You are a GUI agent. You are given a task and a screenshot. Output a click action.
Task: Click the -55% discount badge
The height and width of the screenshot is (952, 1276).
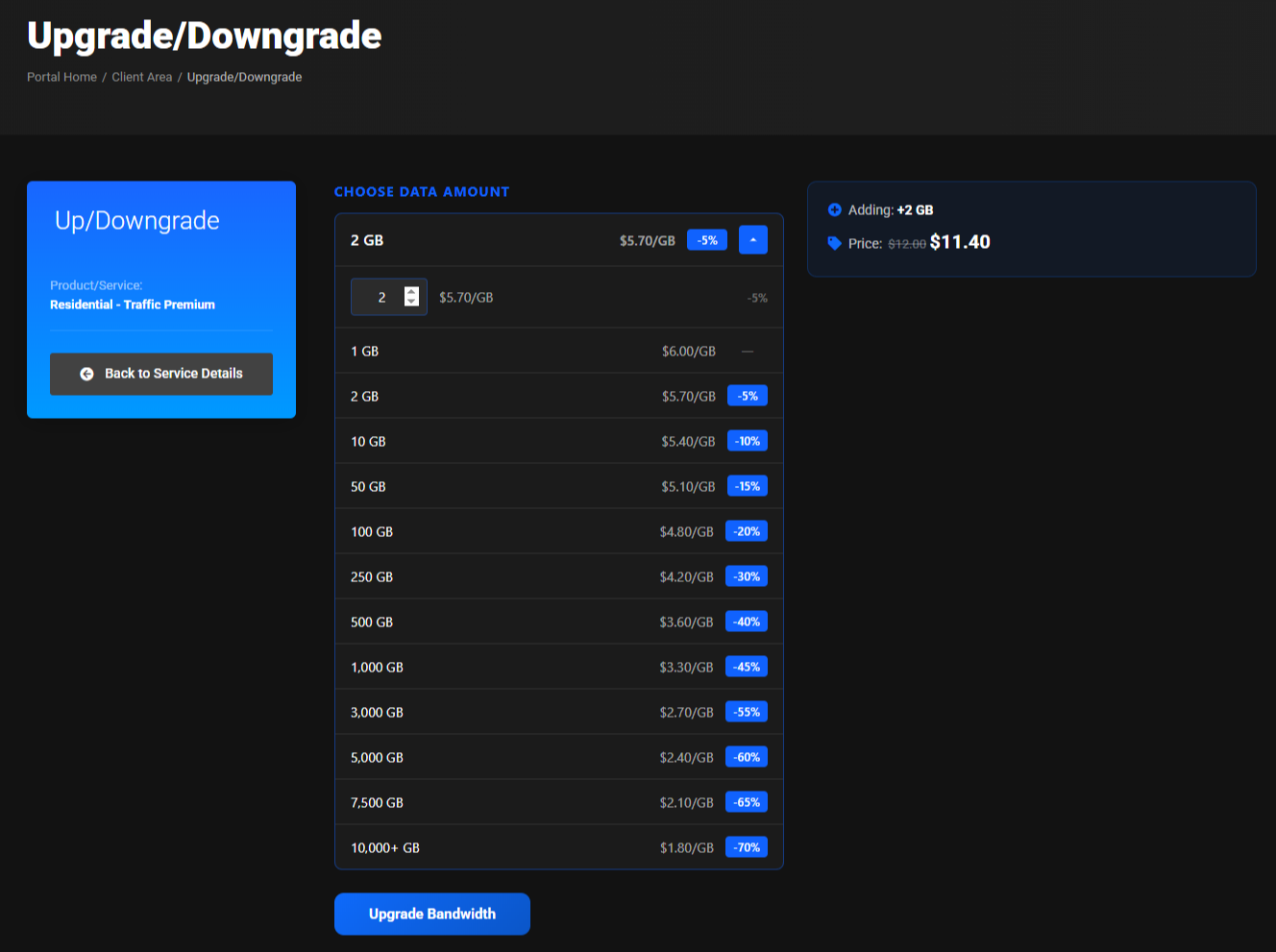pyautogui.click(x=747, y=712)
